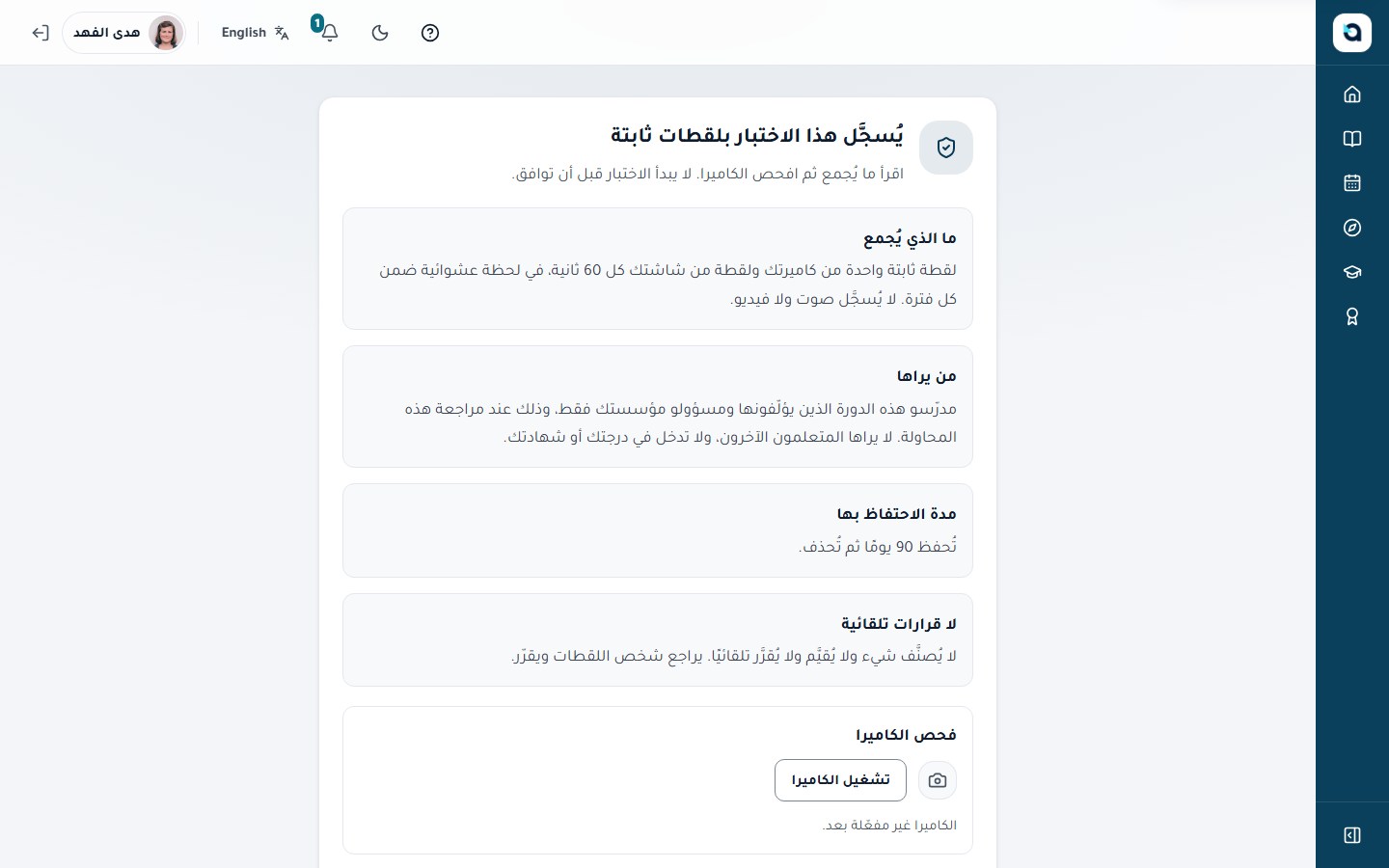This screenshot has width=1389, height=868.
Task: Click the ما الذي يُجمع heading
Action: (x=910, y=238)
